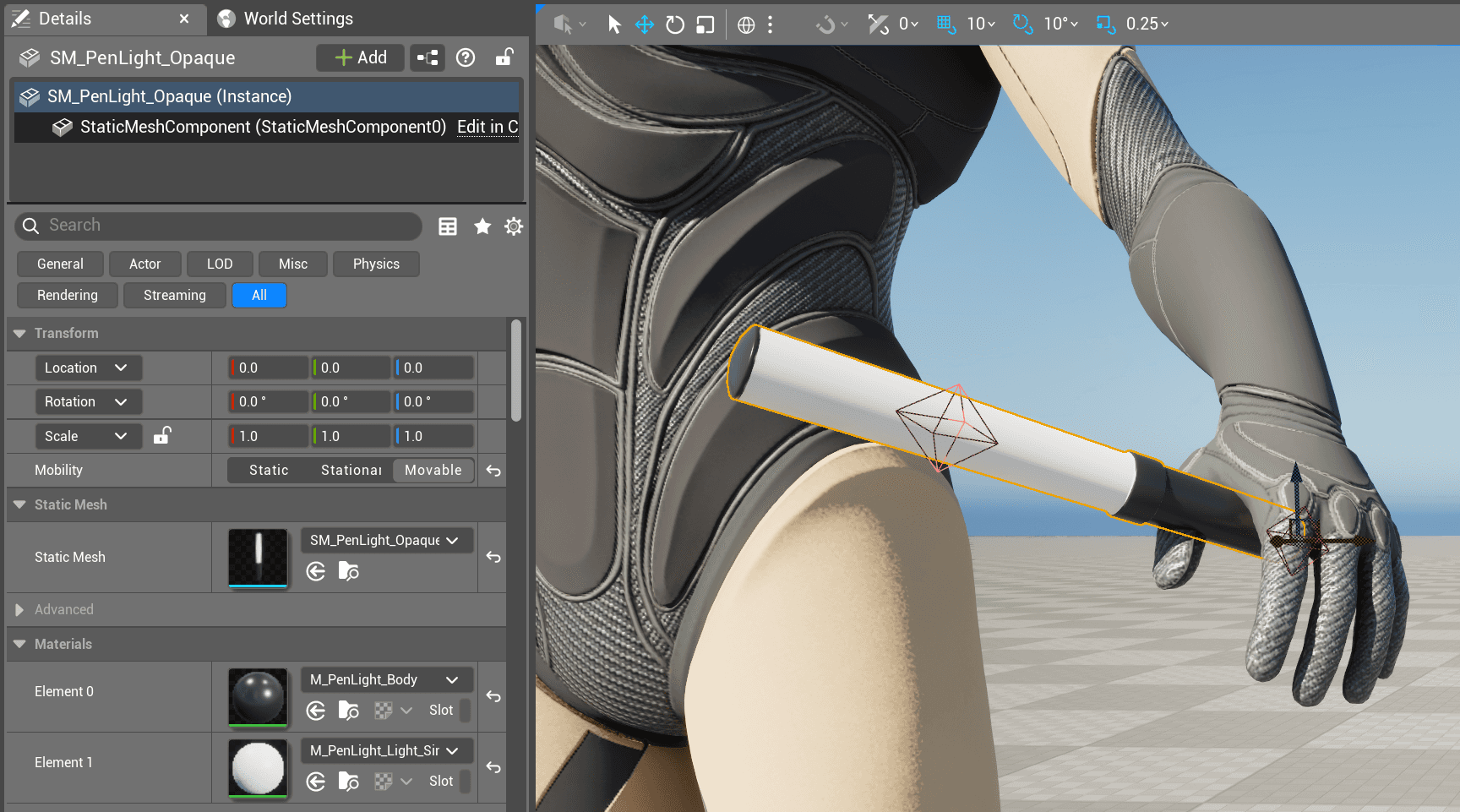1460x812 pixels.
Task: Select the translate (move) gizmo tool
Action: [645, 25]
